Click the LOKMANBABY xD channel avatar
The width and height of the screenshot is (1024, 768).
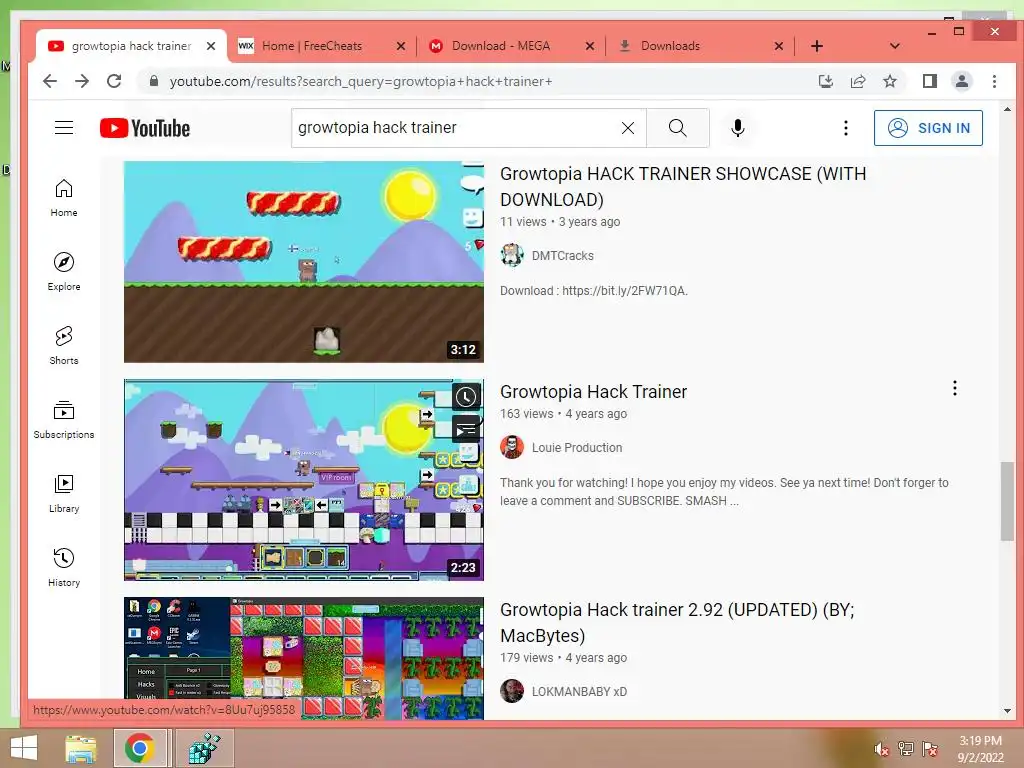[x=512, y=691]
